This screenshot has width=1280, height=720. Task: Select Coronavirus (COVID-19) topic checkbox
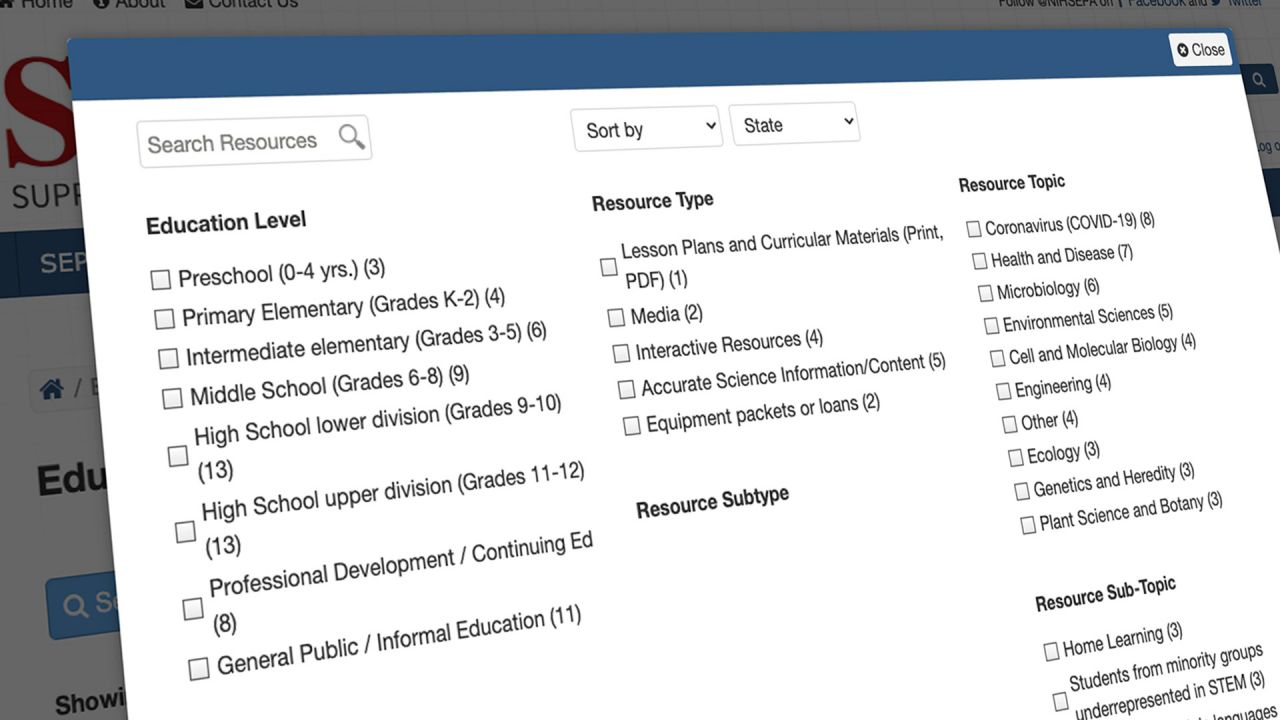[x=973, y=229]
